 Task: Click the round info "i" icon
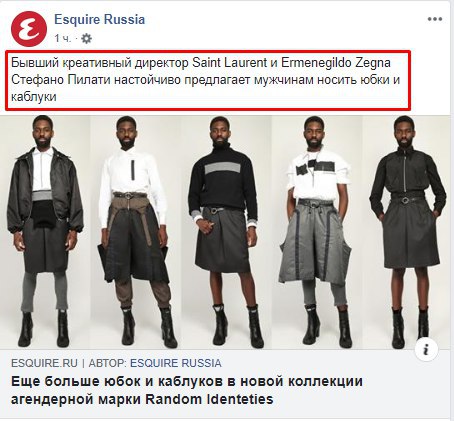[x=426, y=350]
